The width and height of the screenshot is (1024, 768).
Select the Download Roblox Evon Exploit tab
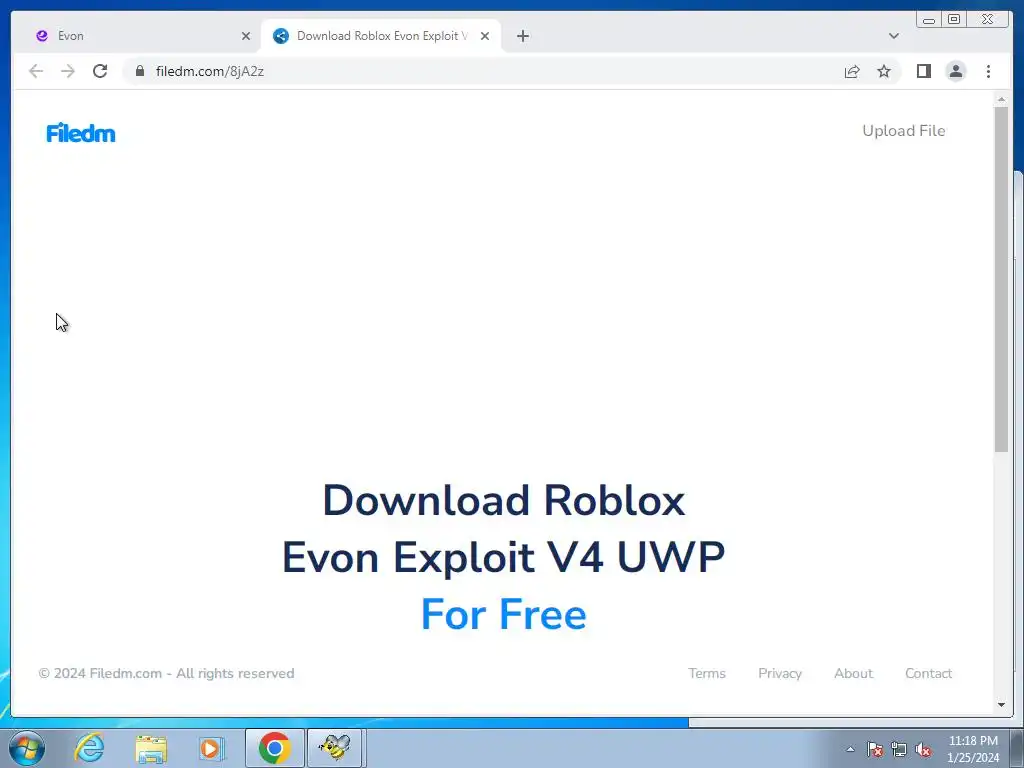381,36
